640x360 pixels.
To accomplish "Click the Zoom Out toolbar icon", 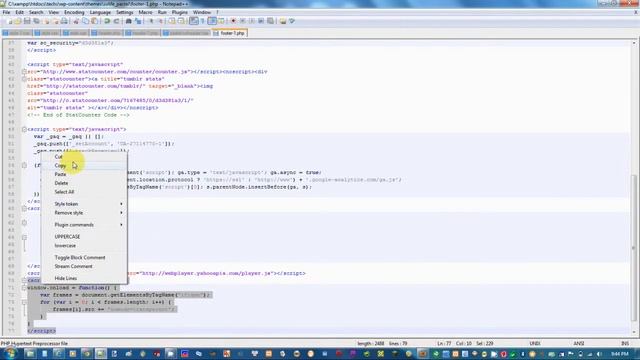I will [160, 21].
